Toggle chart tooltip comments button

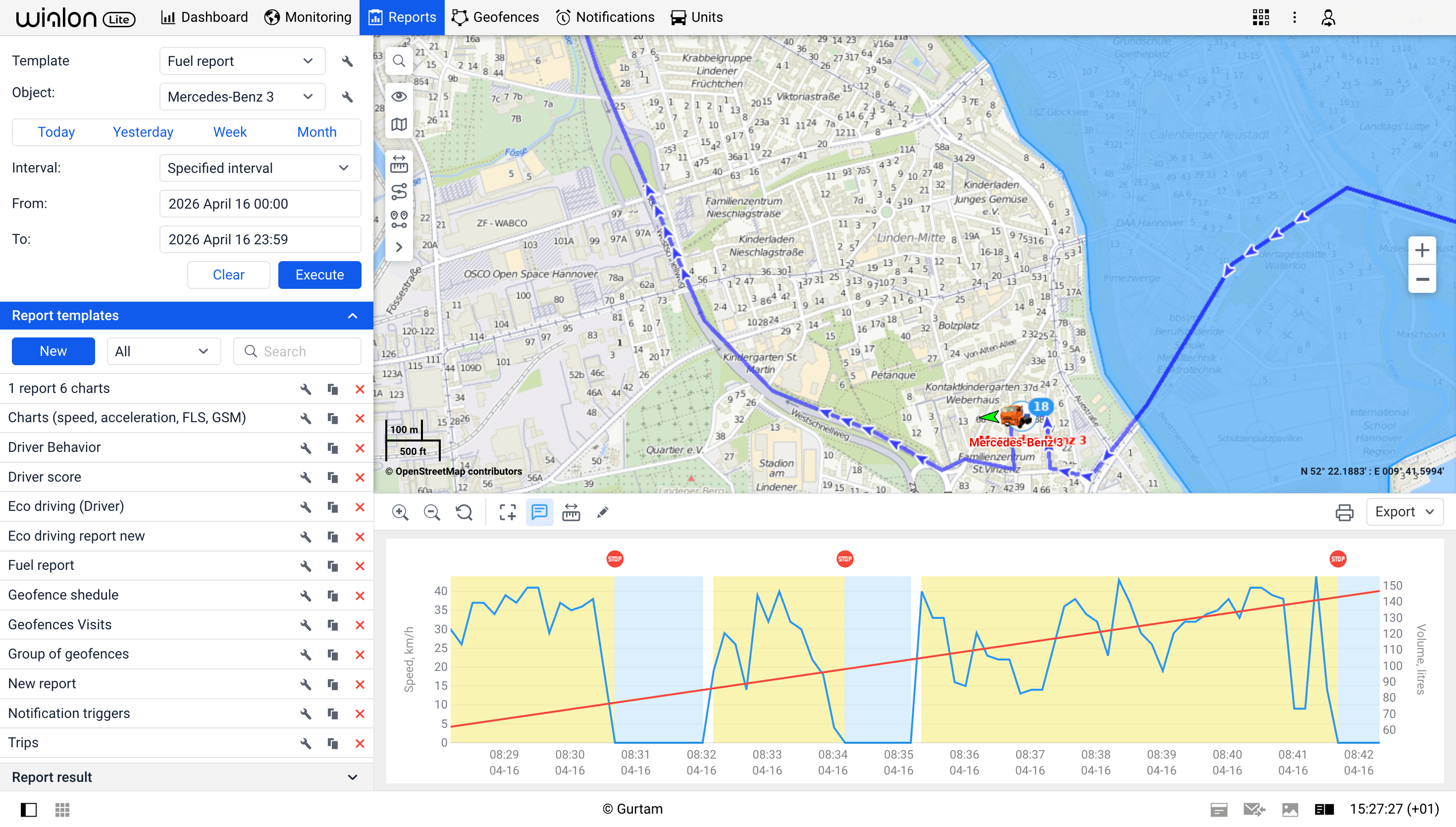(539, 512)
